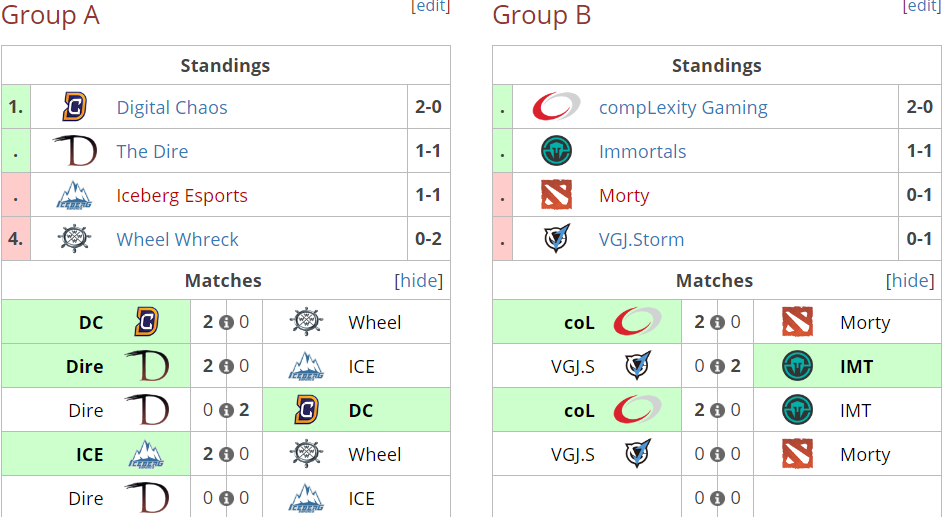The image size is (942, 517).
Task: Open the compLexity Gaming team link
Action: (683, 107)
